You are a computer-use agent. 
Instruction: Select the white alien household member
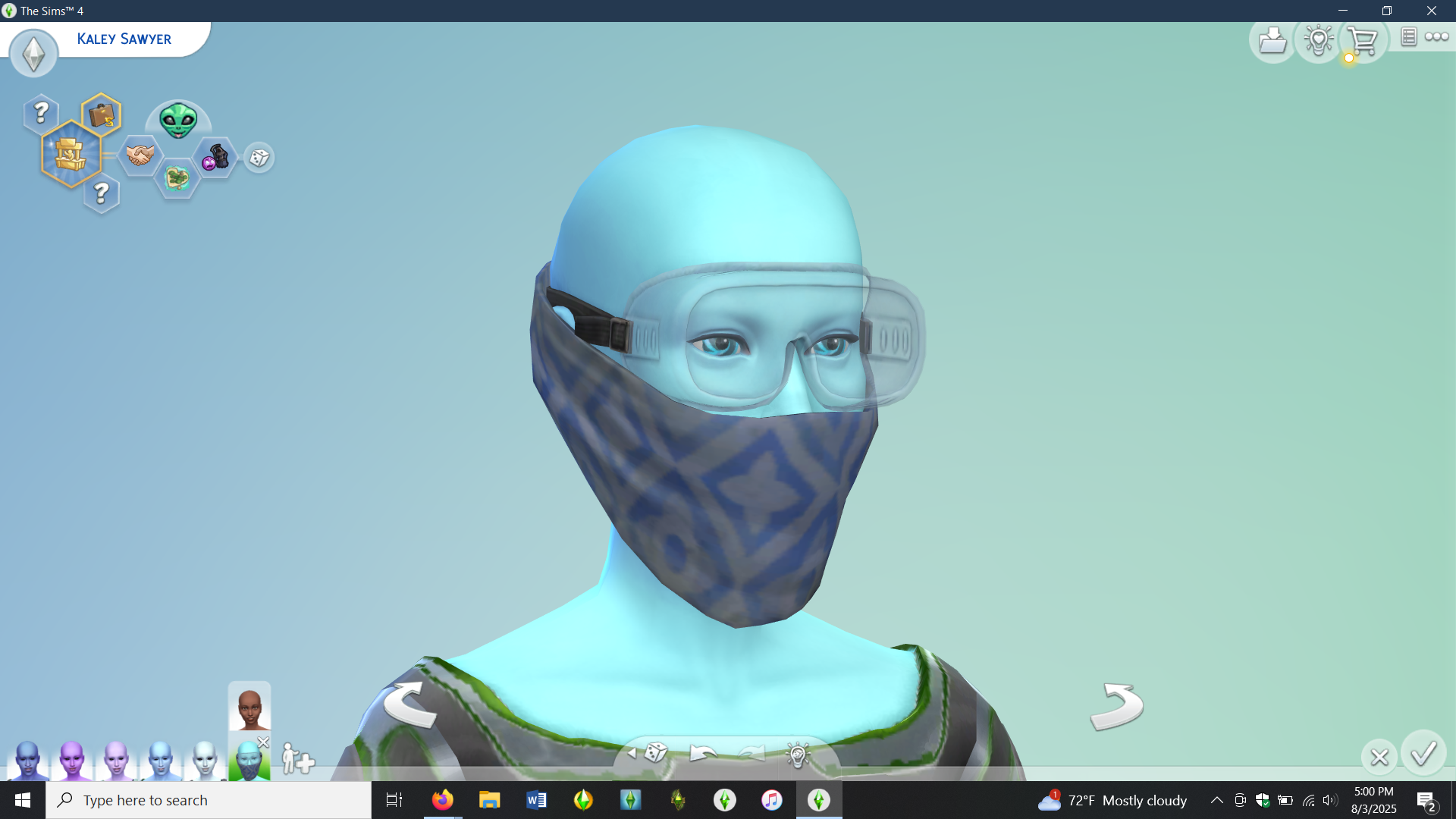204,760
